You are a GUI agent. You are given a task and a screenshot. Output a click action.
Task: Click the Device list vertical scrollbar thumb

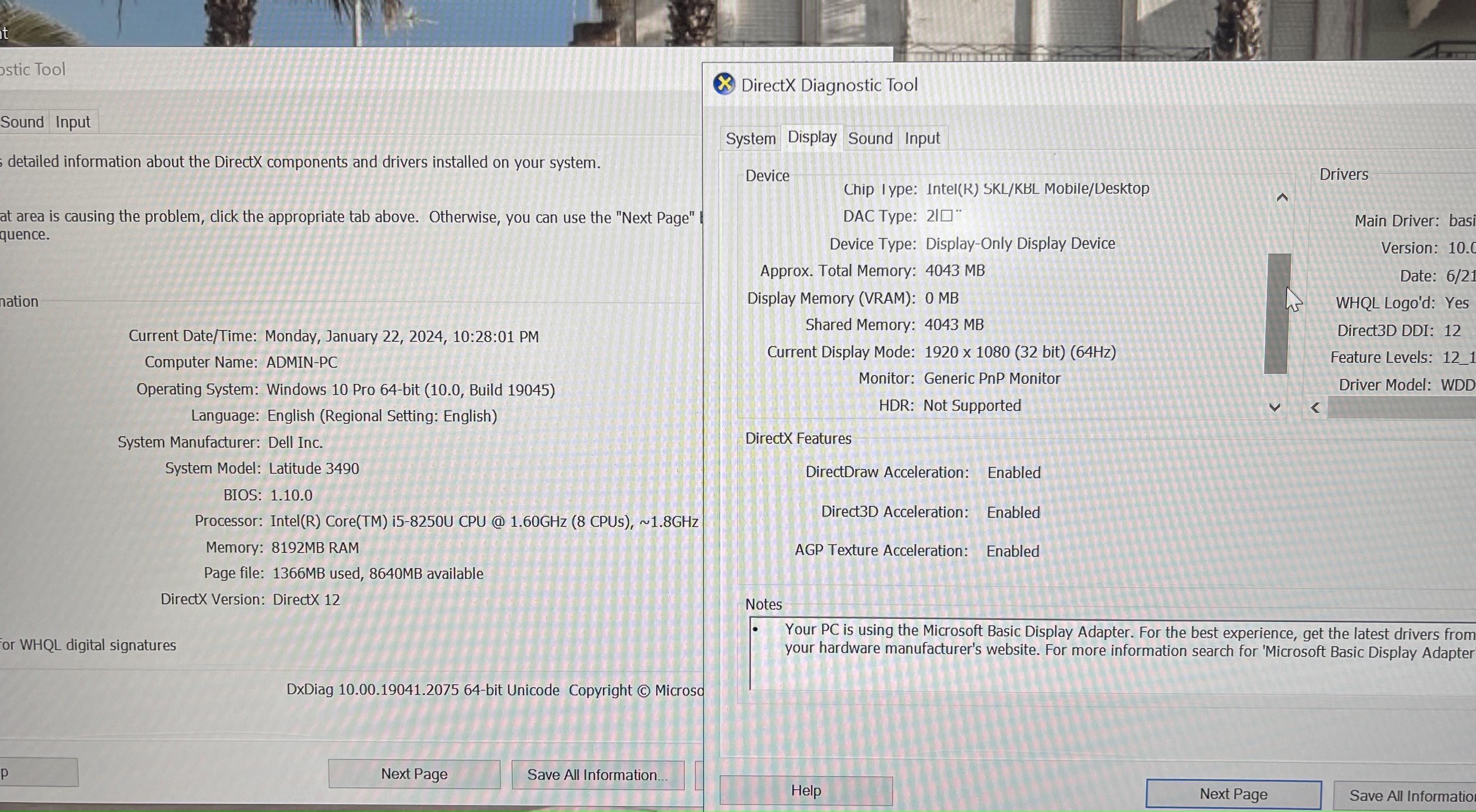(x=1277, y=313)
